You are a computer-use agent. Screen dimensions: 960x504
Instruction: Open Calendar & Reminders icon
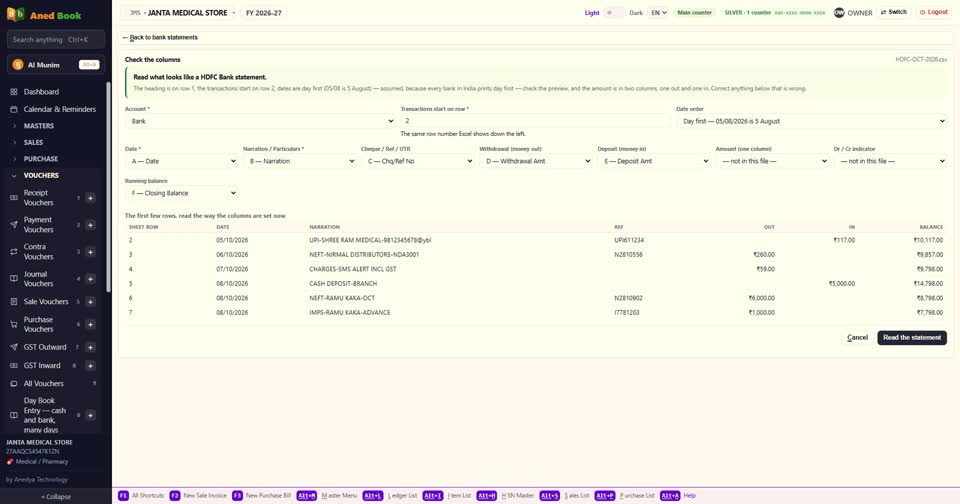[13, 109]
